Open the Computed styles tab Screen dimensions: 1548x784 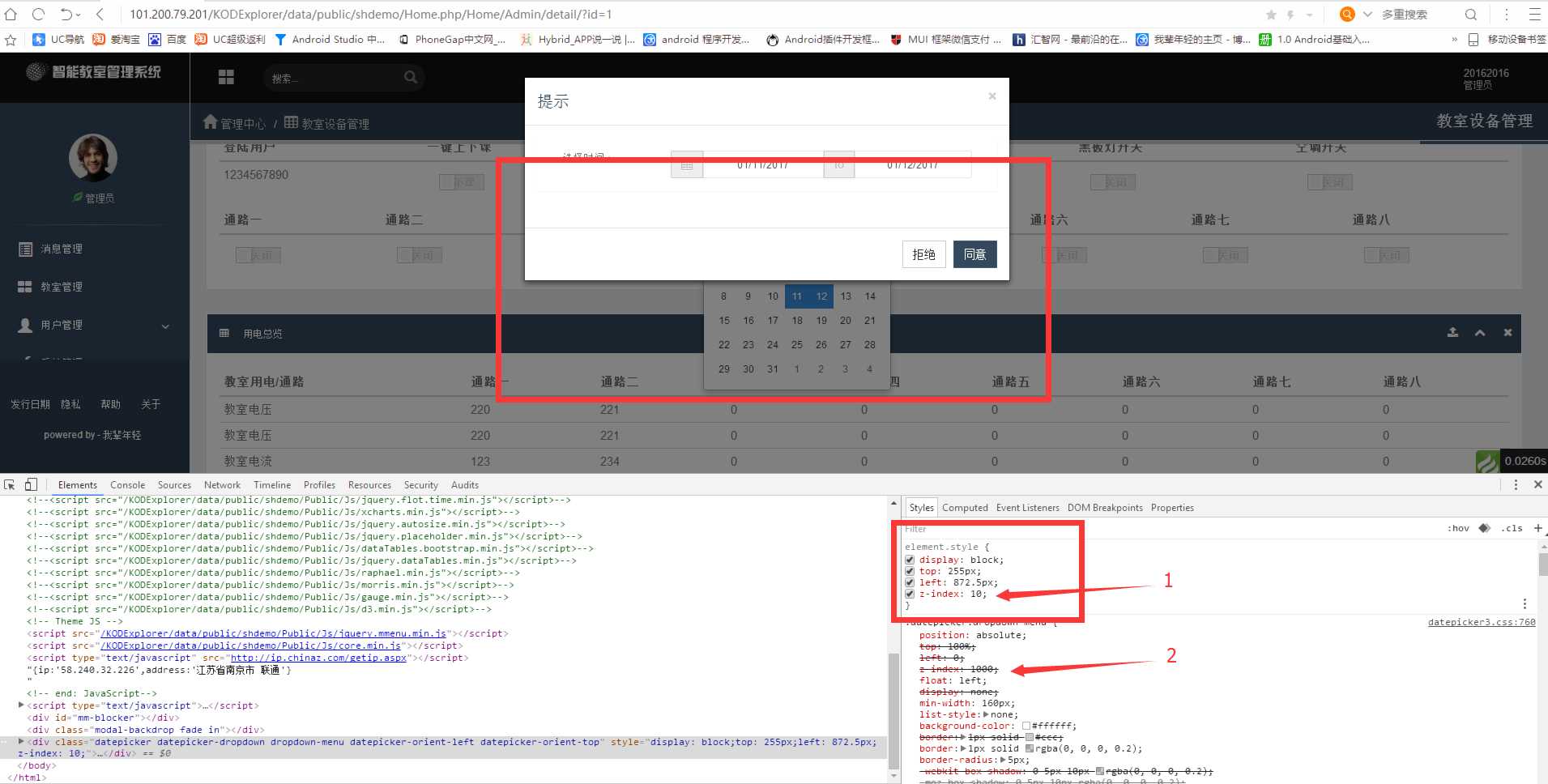click(965, 508)
